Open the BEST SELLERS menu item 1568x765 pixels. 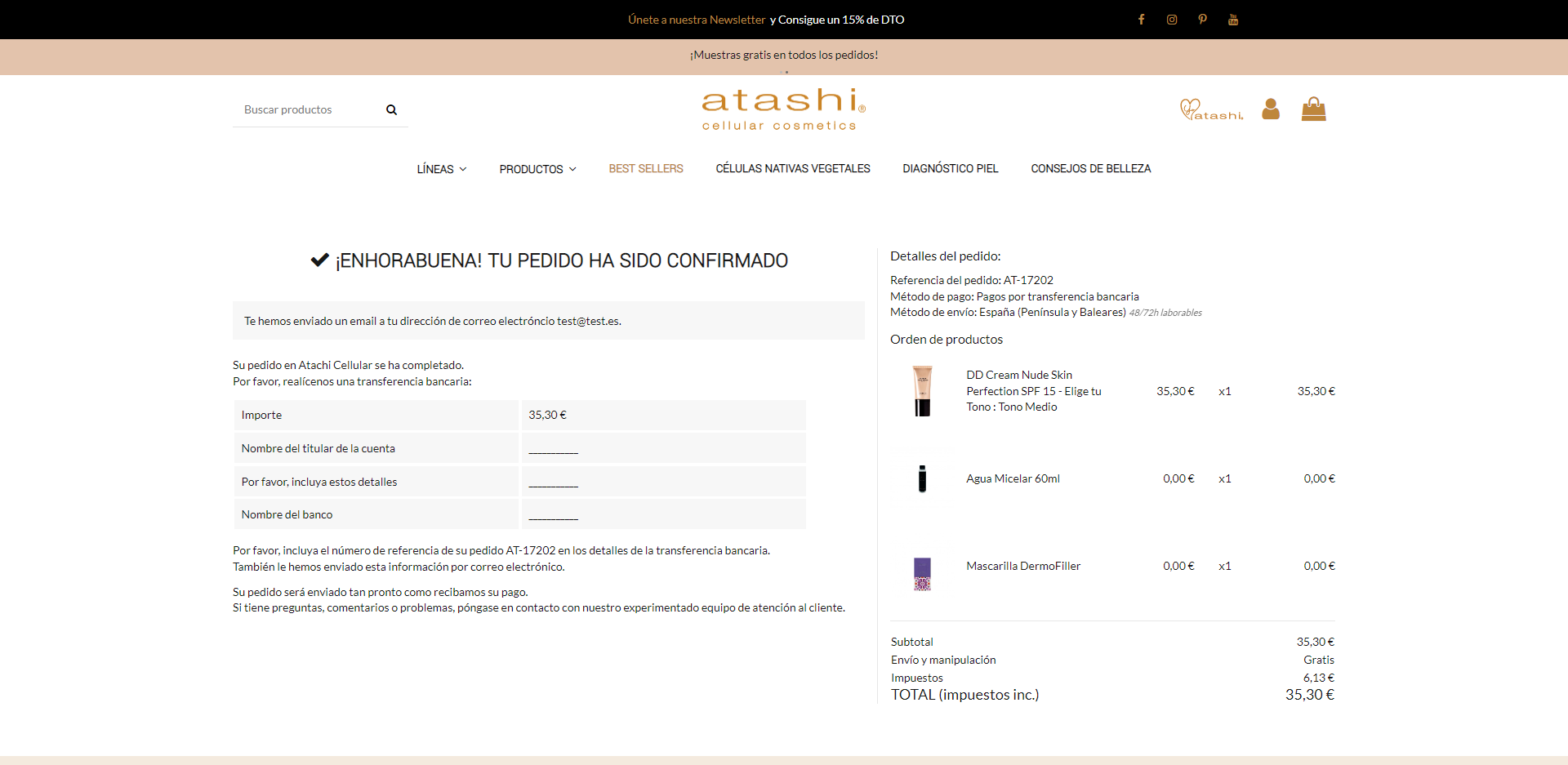point(646,169)
